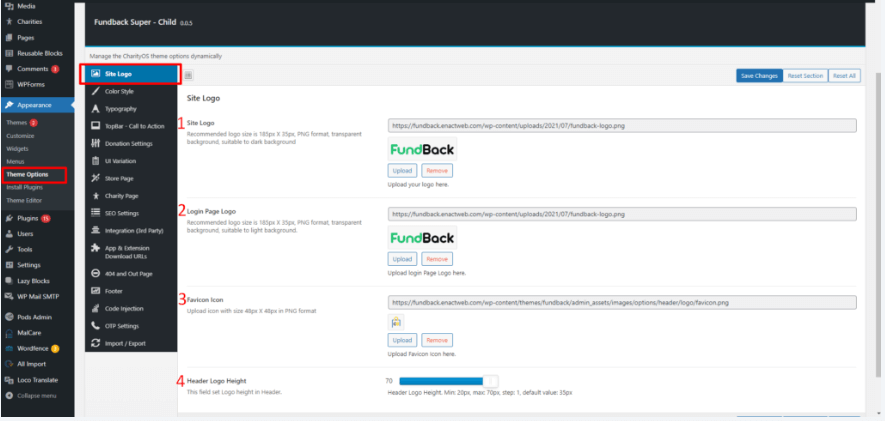This screenshot has height=421, width=885.
Task: Click the Appearance paintbrush icon
Action: [x=8, y=105]
